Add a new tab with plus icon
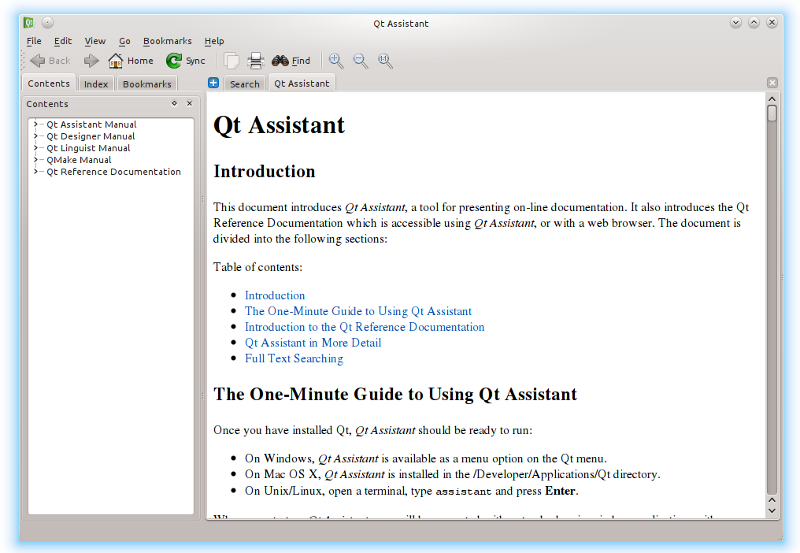This screenshot has height=553, width=800. pyautogui.click(x=214, y=83)
